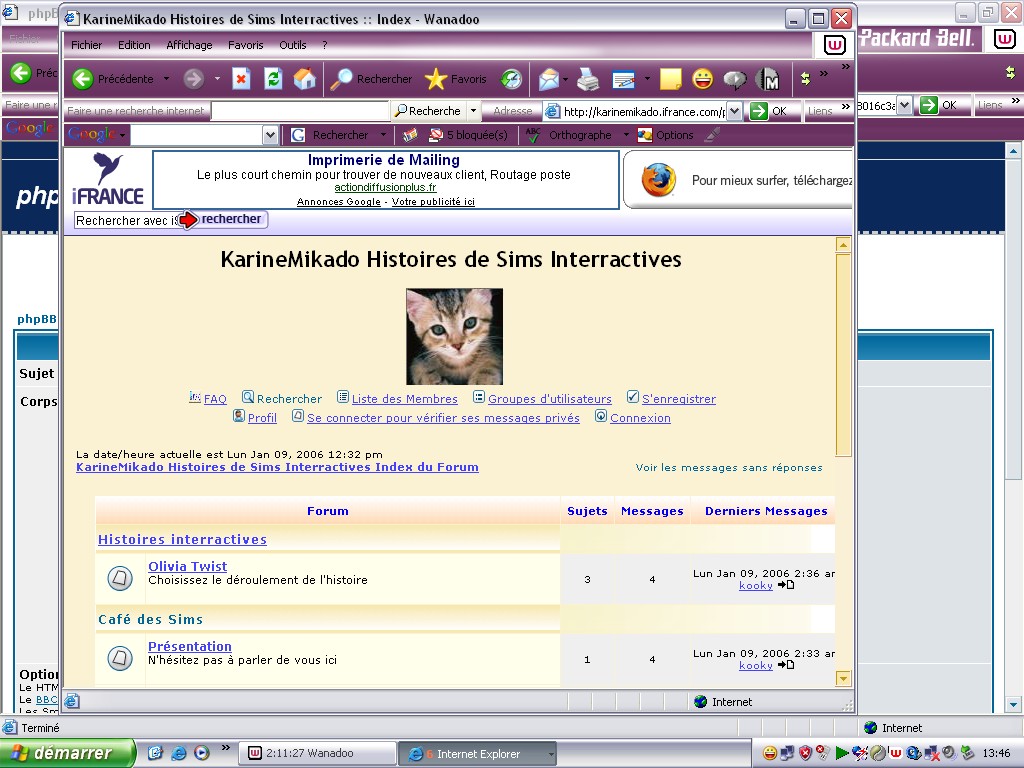The image size is (1024, 768).
Task: Expand the address bar URL dropdown
Action: tap(734, 111)
